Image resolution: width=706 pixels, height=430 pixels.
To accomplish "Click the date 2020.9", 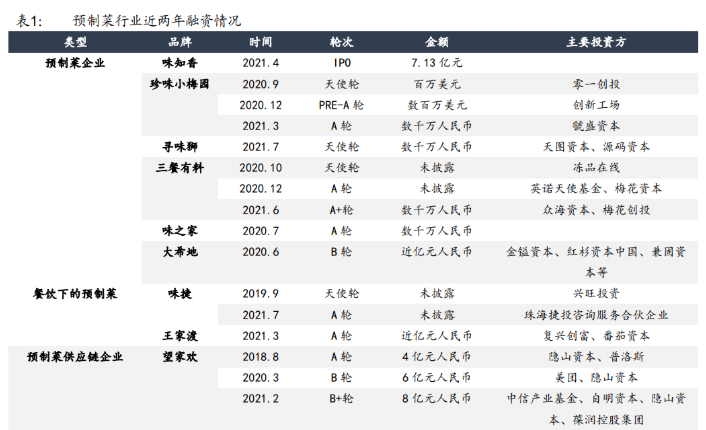I will [x=261, y=84].
